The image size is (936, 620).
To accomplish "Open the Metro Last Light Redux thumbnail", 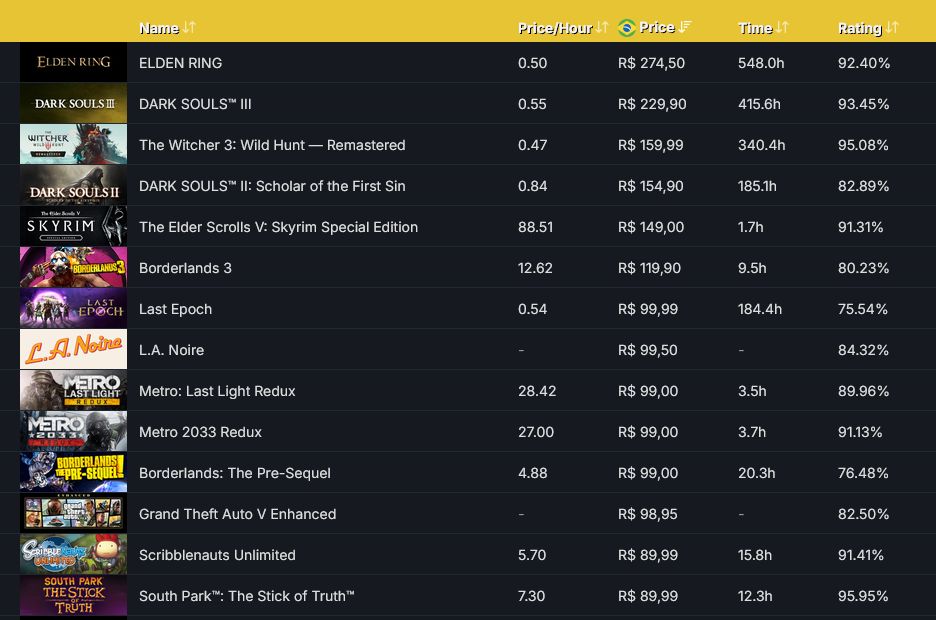I will 73,390.
